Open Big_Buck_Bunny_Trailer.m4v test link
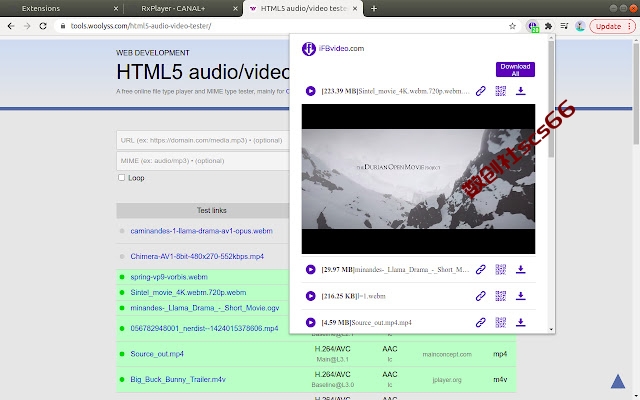The image size is (640, 400). point(178,379)
